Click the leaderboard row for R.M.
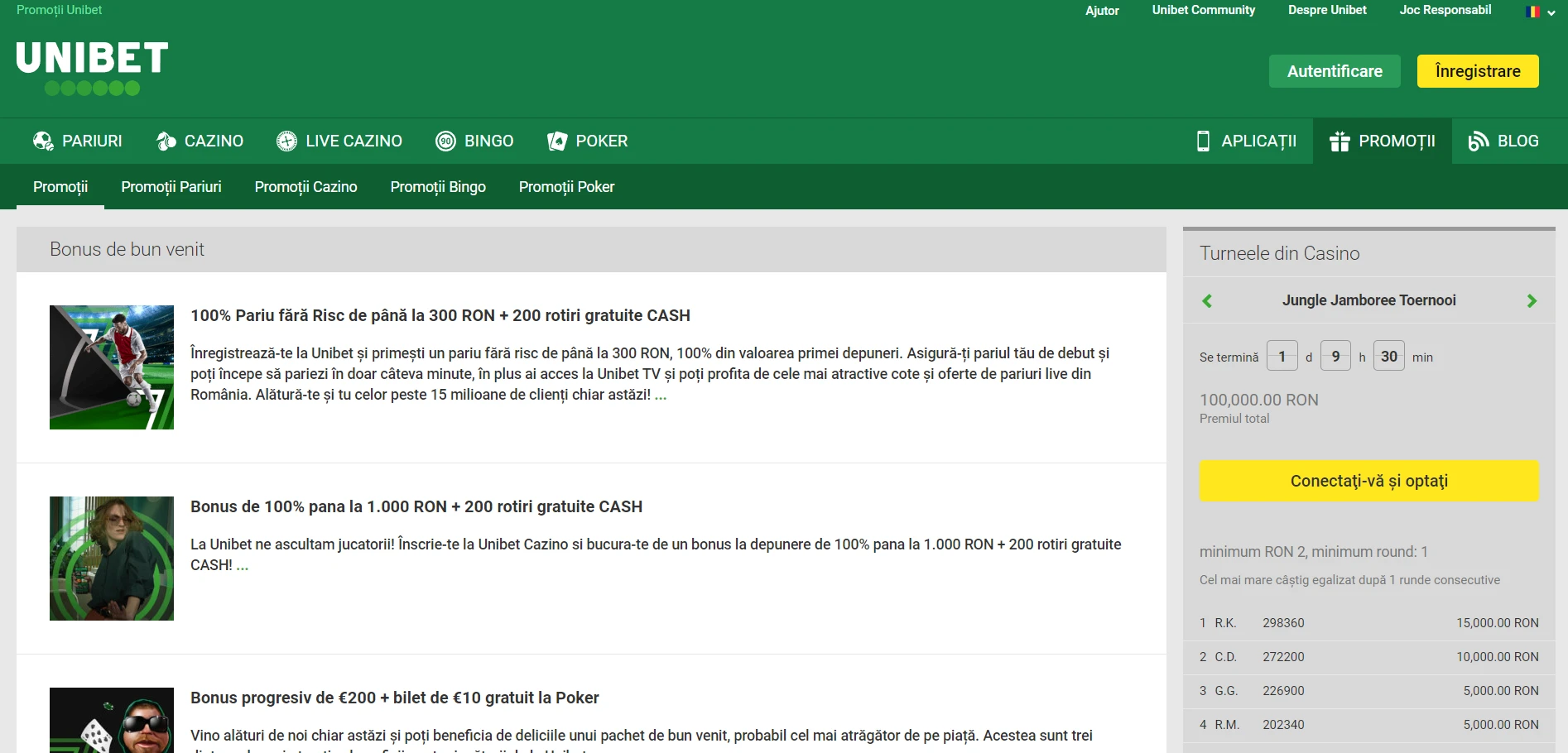 pyautogui.click(x=1369, y=725)
